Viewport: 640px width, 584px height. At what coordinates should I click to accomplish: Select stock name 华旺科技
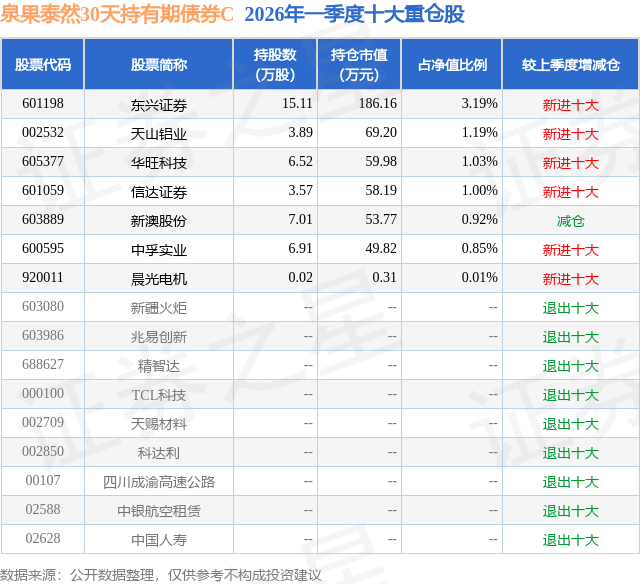[159, 163]
